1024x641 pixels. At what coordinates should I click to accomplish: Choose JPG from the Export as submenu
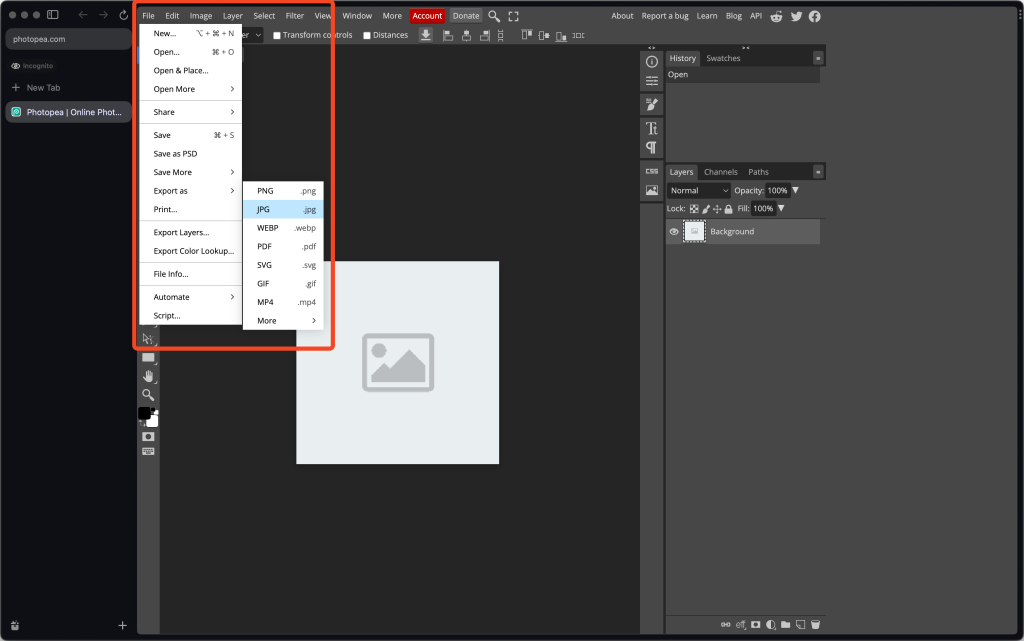(284, 209)
